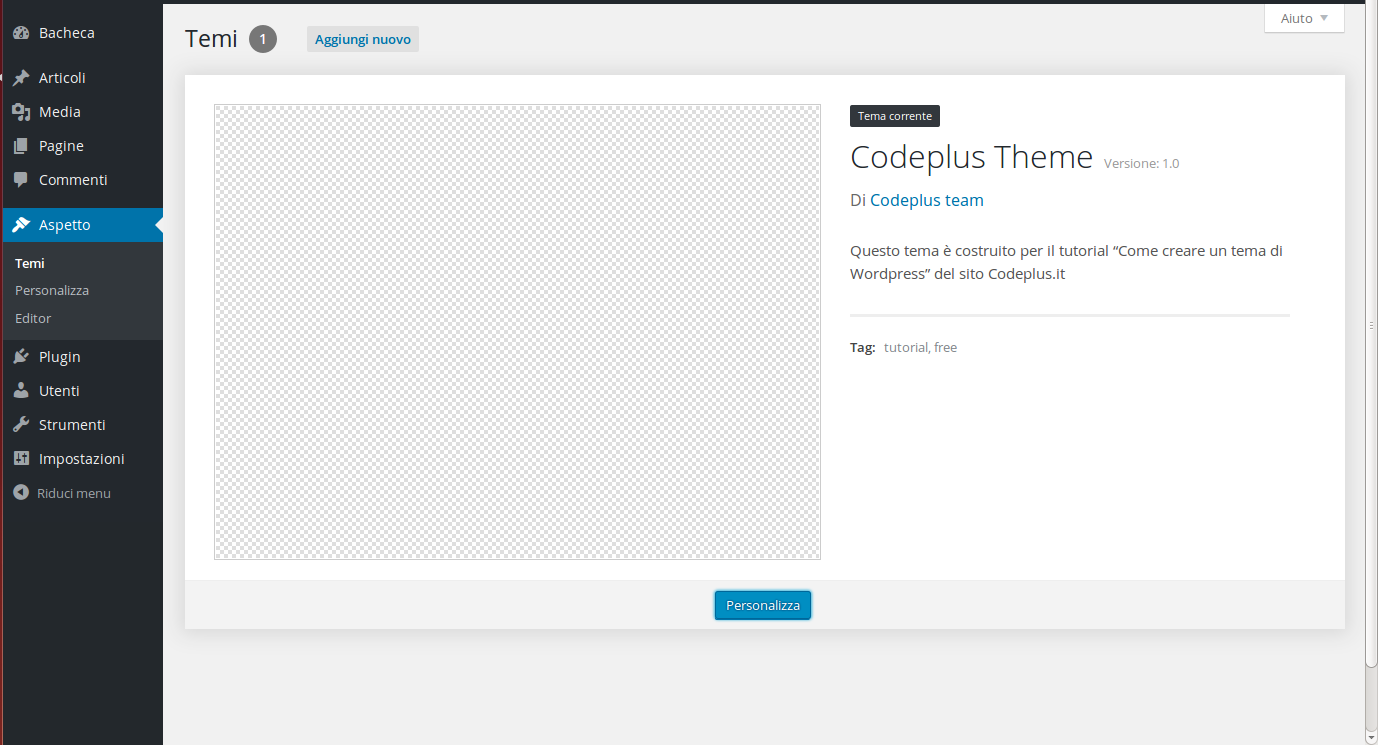
Task: Click the Impostazioni settings icon
Action: pyautogui.click(x=21, y=459)
